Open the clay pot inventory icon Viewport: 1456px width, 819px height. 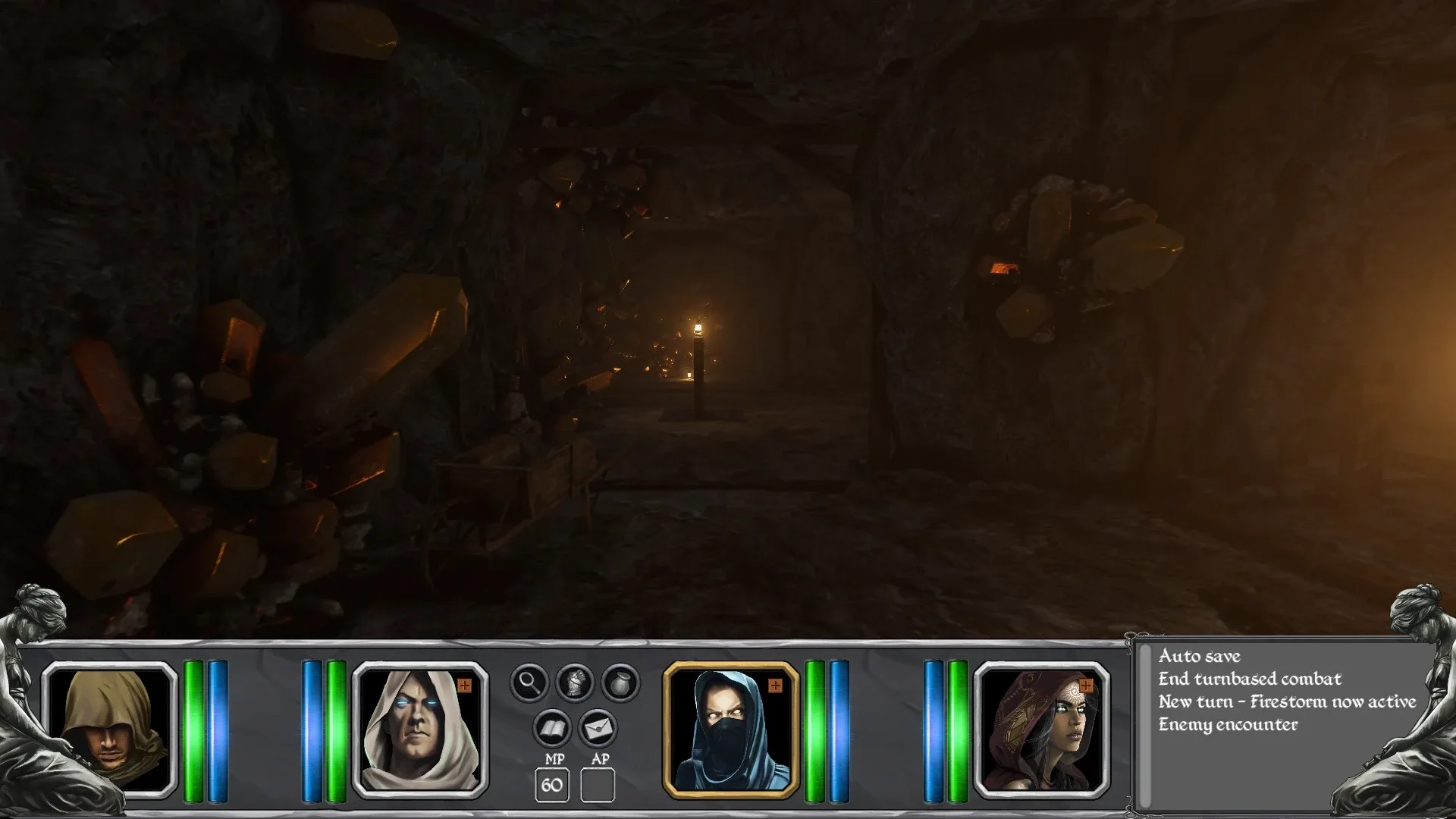620,682
